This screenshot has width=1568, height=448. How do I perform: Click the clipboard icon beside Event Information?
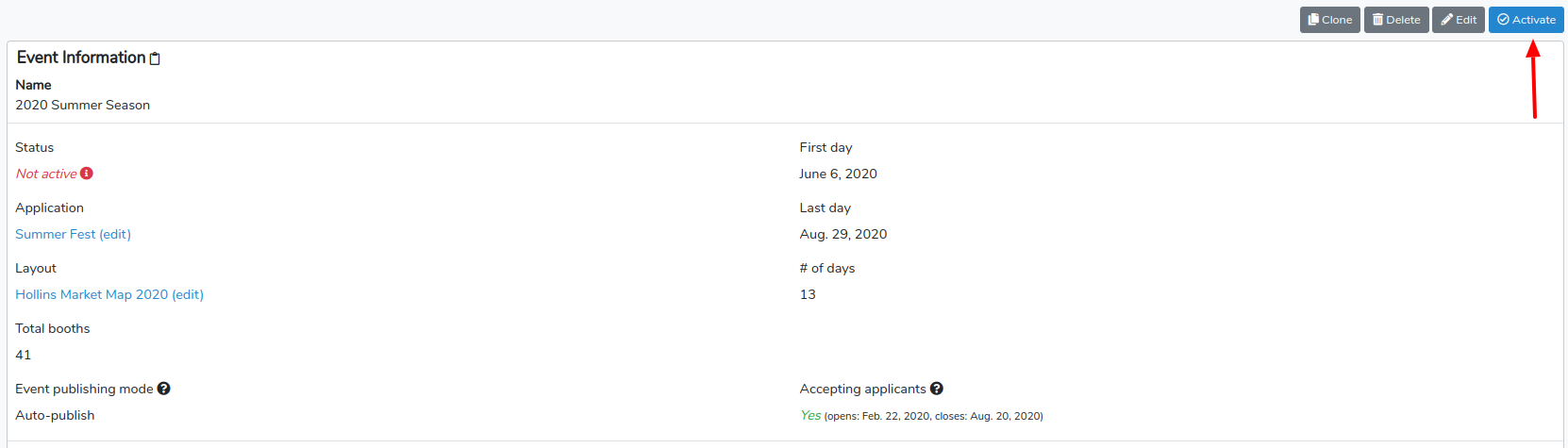click(x=155, y=58)
